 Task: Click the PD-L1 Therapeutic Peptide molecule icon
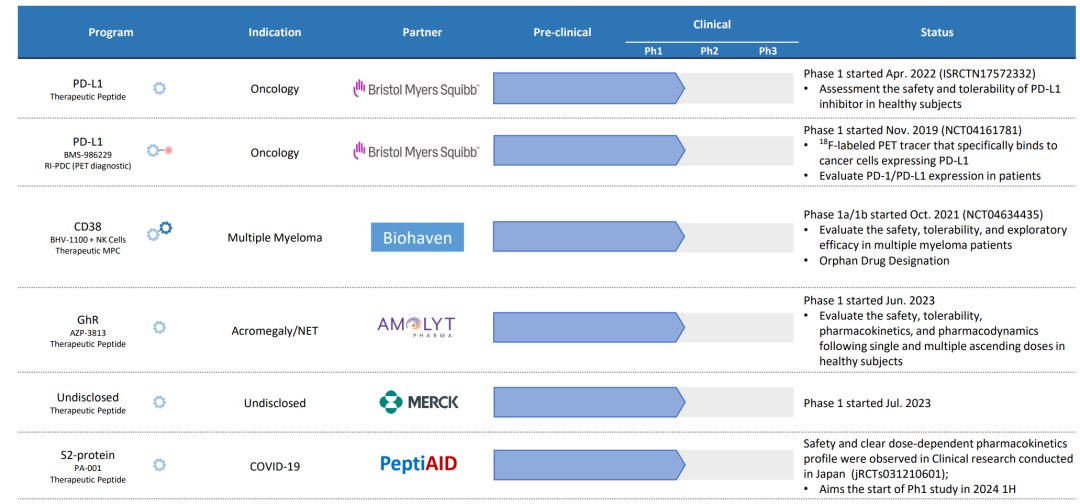(x=158, y=88)
